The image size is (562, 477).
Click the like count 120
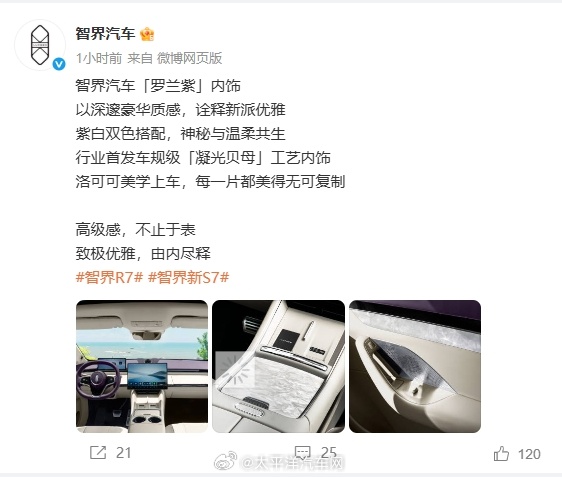click(529, 454)
